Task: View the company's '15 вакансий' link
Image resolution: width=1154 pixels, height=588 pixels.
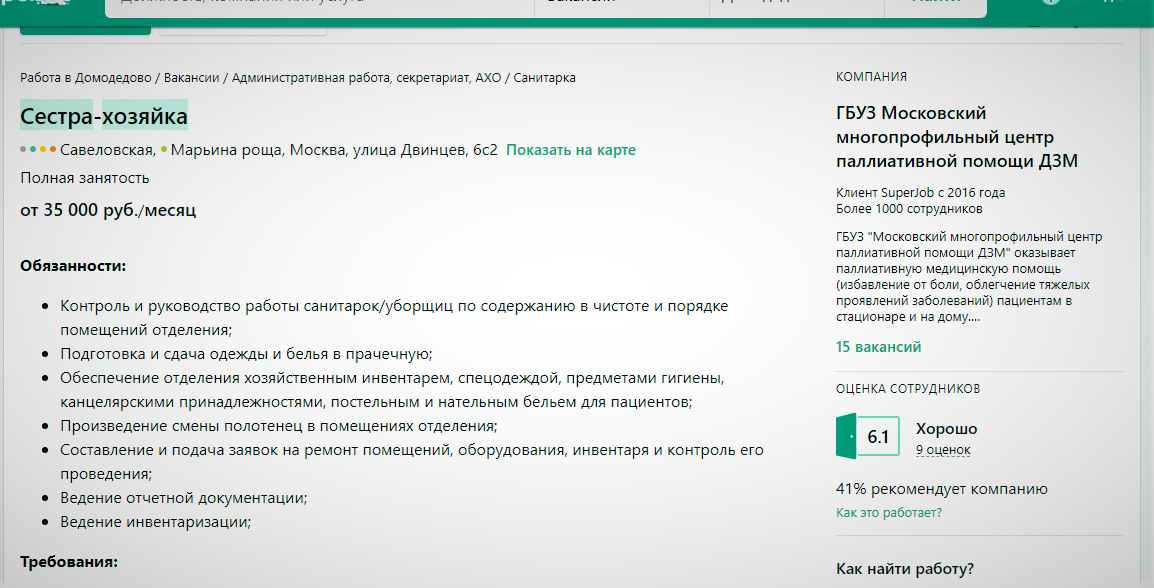Action: pyautogui.click(x=878, y=347)
